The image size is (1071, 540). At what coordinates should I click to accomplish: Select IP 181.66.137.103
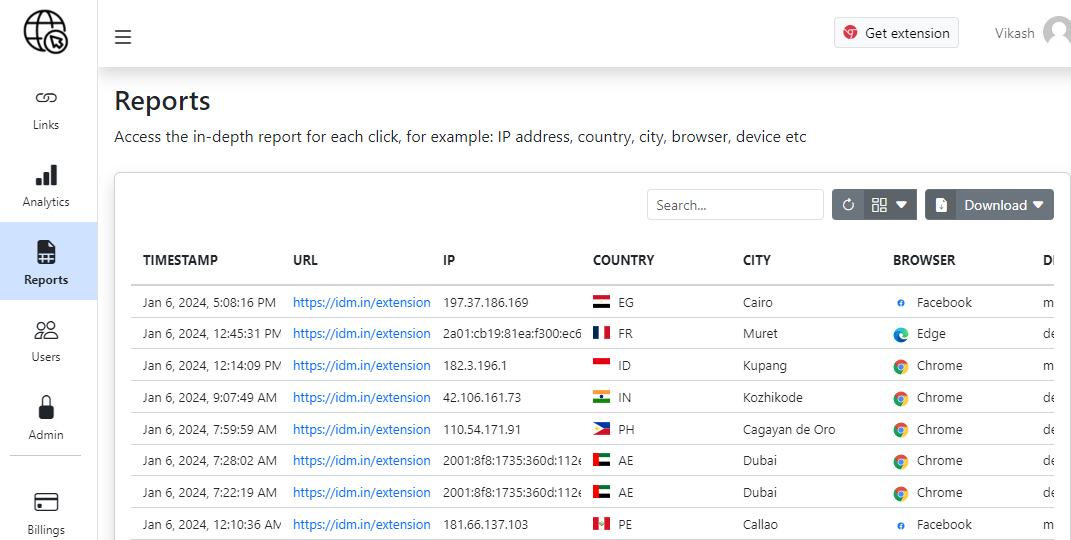[486, 524]
